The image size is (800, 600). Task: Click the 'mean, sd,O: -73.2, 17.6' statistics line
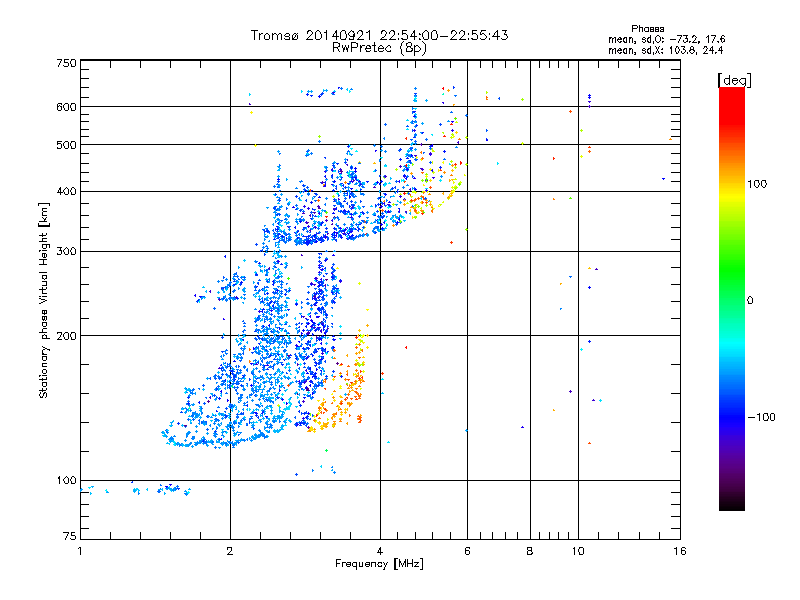click(x=666, y=39)
